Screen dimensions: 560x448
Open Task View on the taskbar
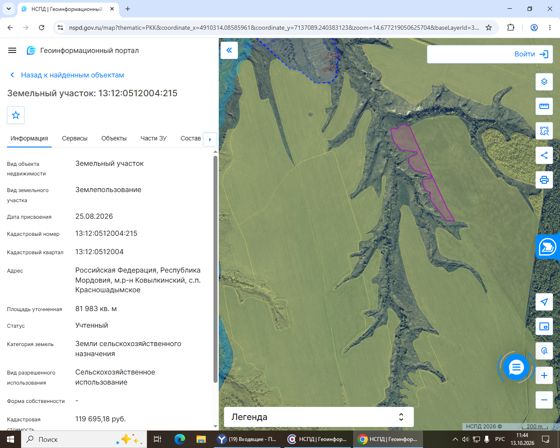(x=157, y=439)
